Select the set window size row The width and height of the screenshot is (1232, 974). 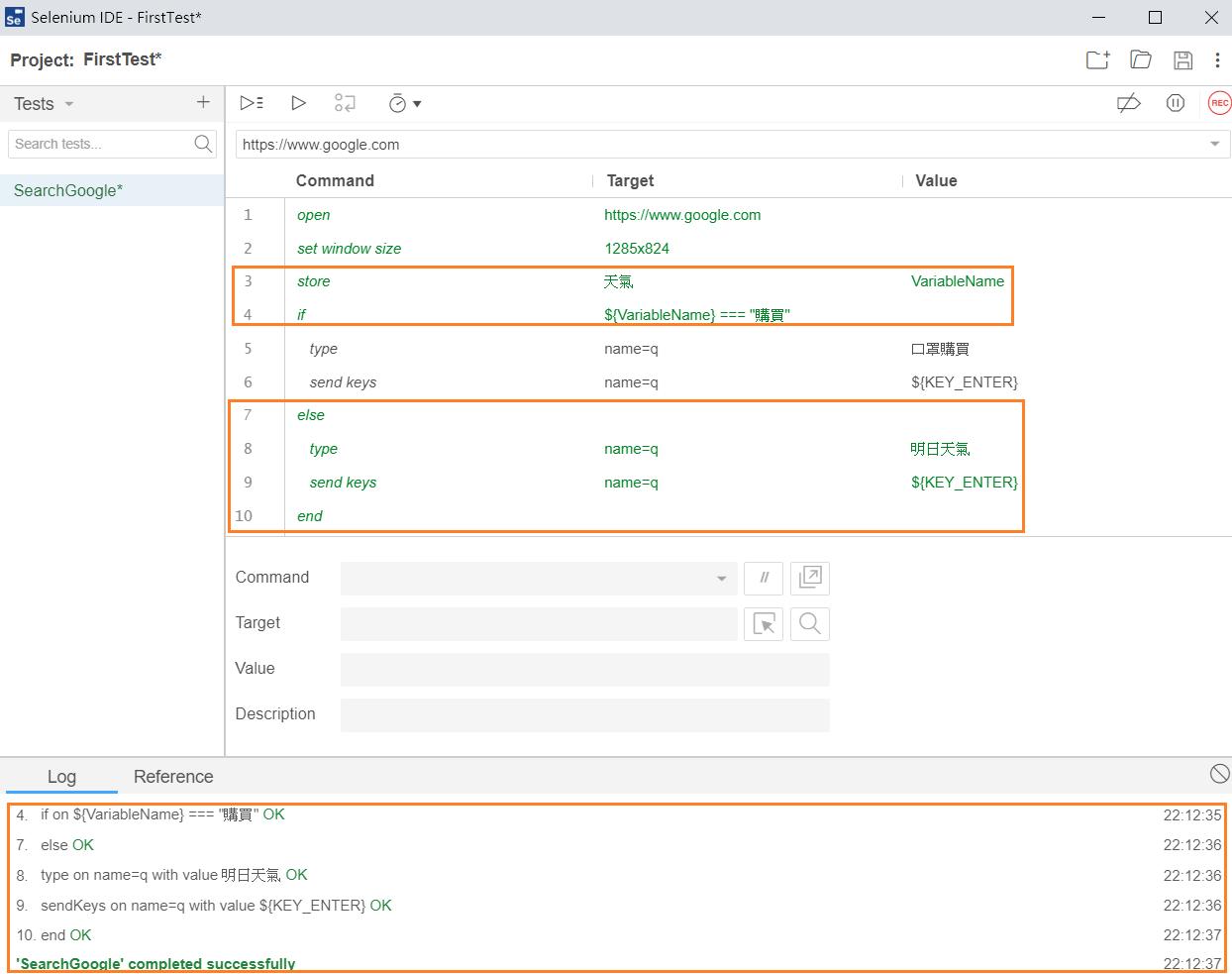click(x=729, y=249)
